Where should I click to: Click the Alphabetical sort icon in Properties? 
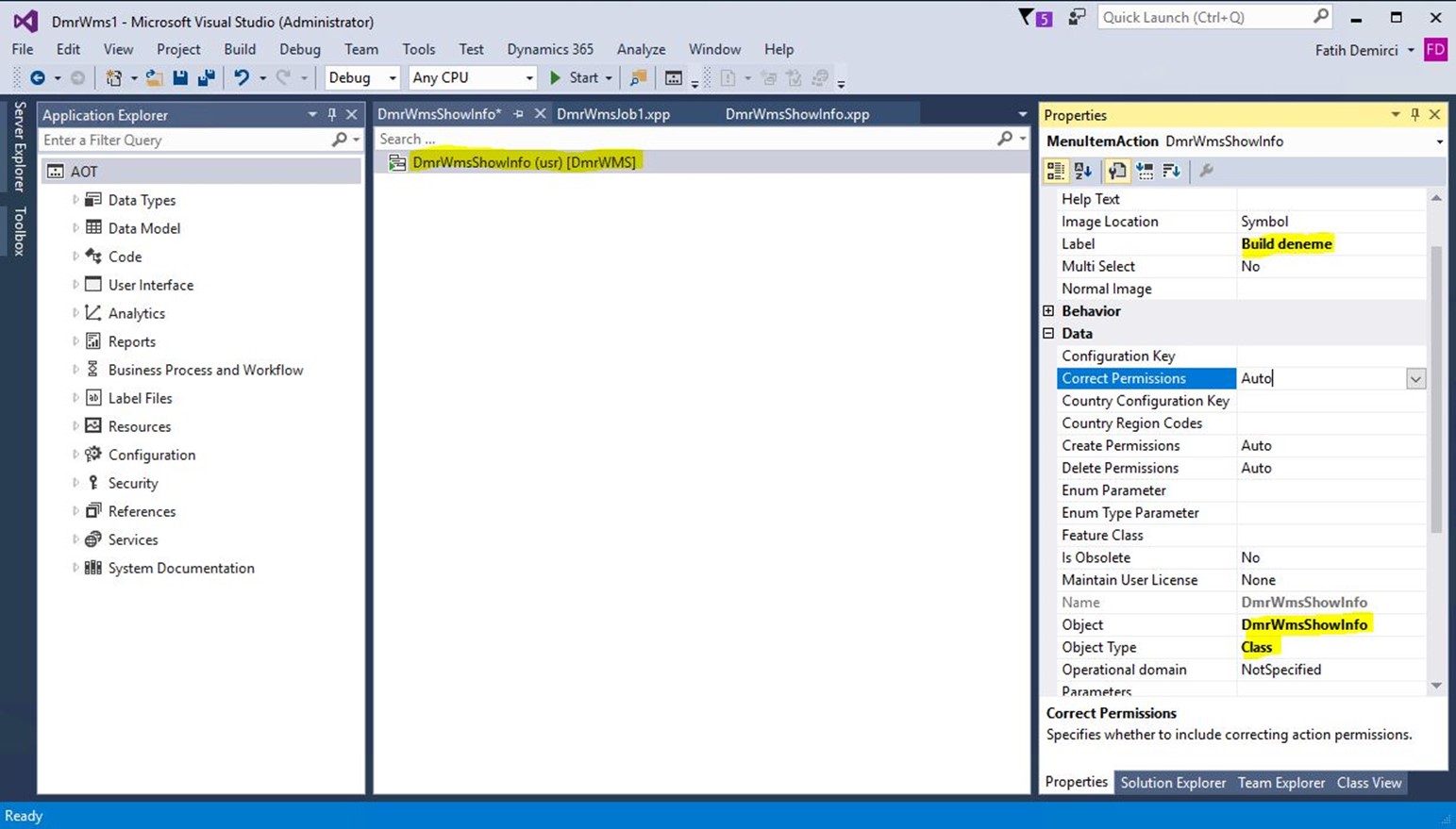coord(1082,171)
